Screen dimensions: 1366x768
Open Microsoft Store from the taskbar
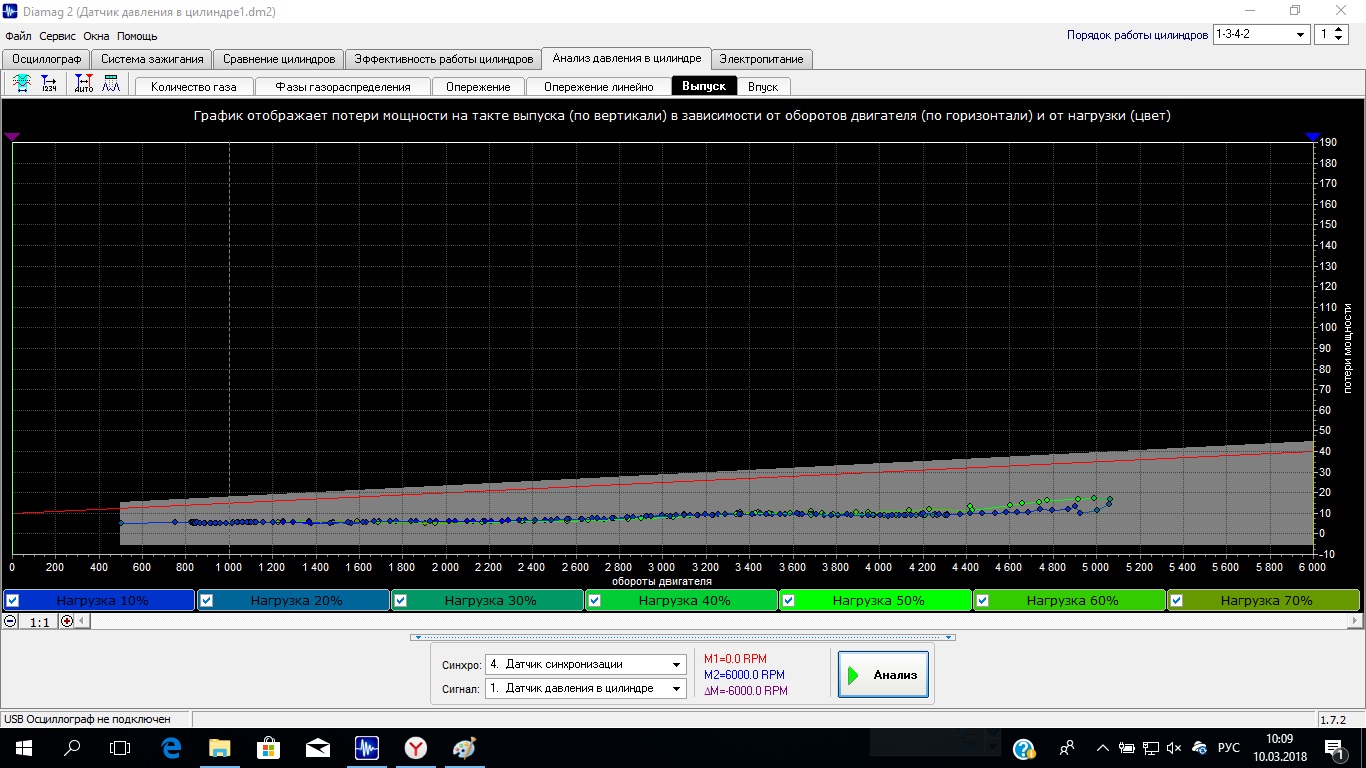coord(268,747)
